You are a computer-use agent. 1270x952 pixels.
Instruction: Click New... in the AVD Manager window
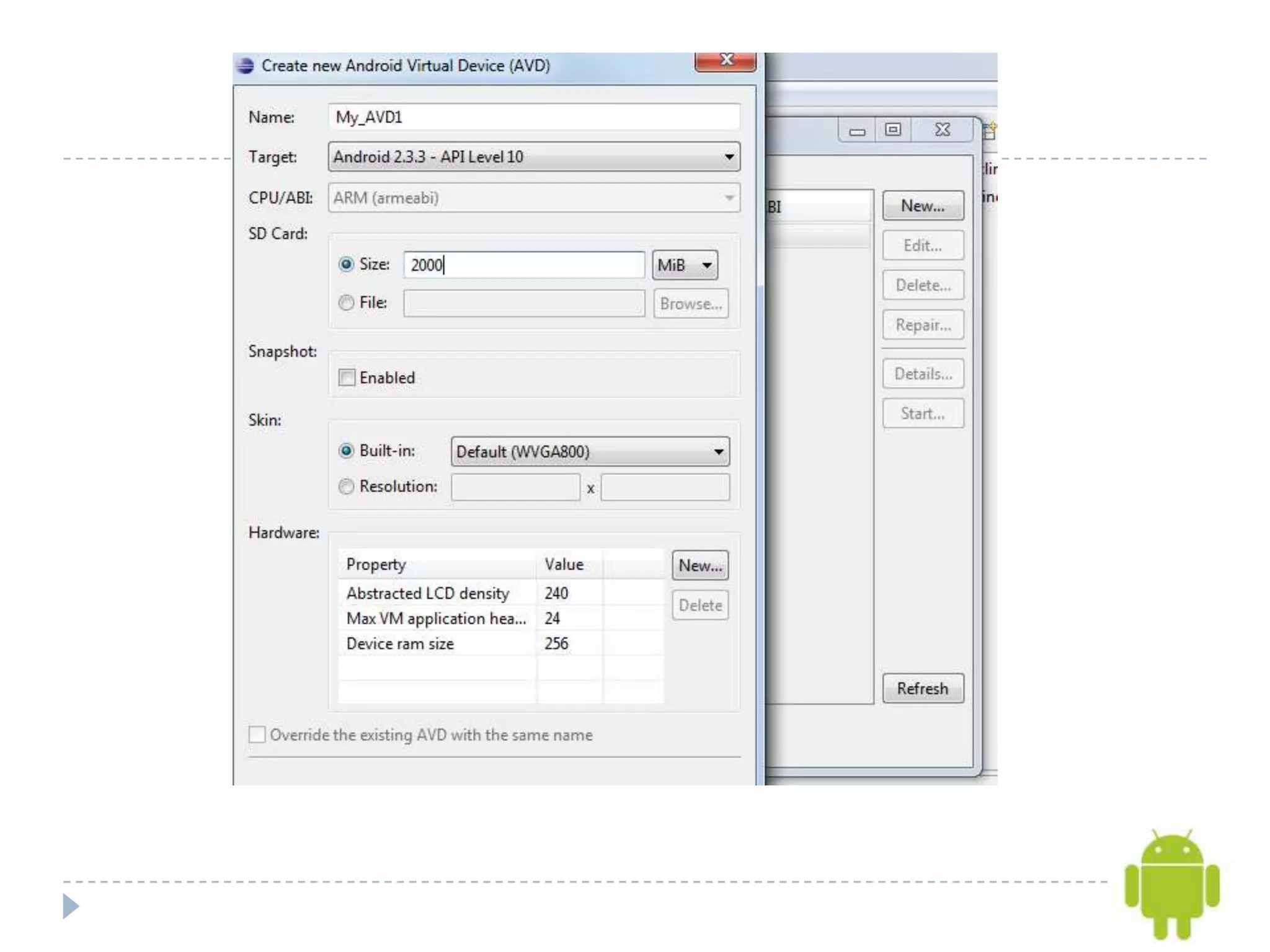[x=922, y=206]
